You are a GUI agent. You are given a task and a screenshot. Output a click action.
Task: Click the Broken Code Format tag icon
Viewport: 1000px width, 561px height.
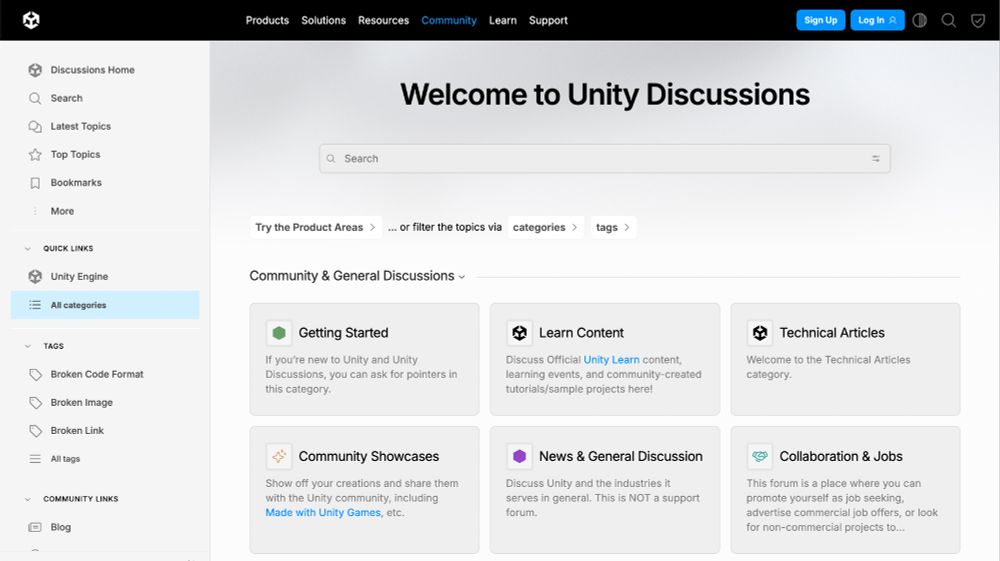[x=35, y=374]
